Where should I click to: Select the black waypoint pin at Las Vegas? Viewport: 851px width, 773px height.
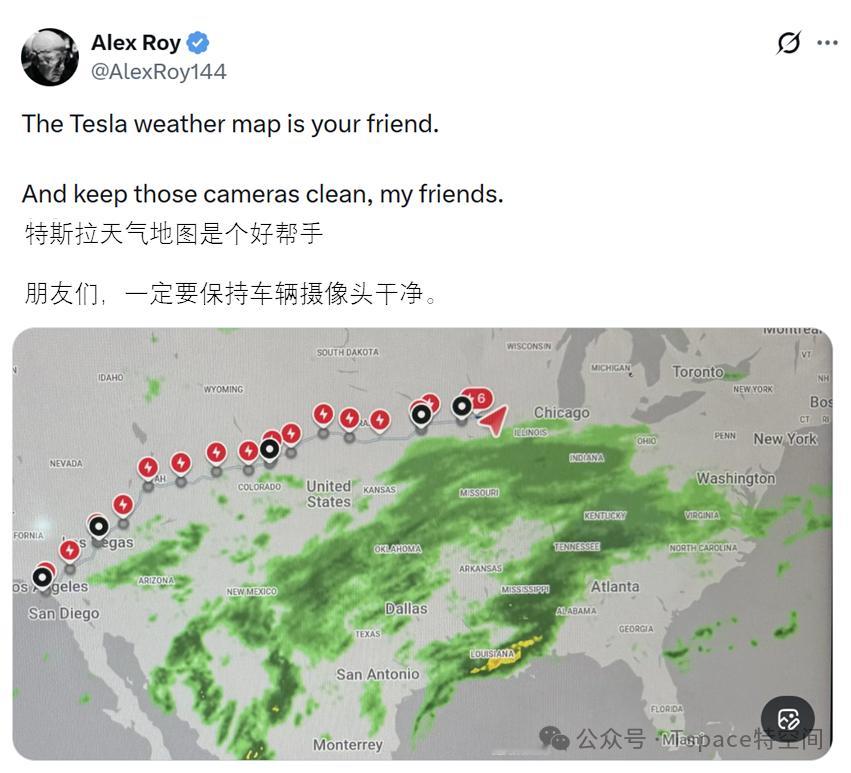(99, 527)
